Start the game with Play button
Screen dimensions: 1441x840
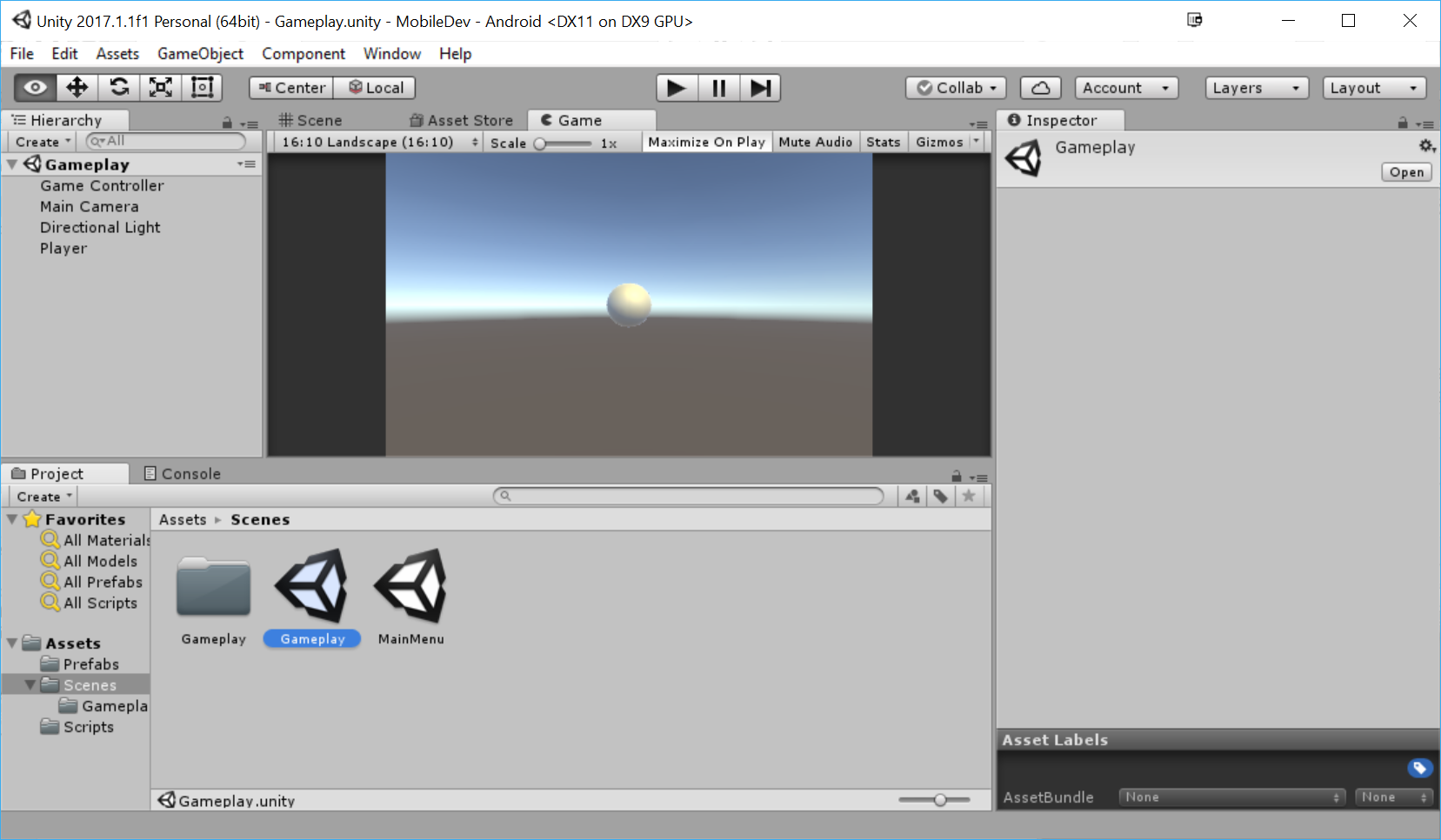click(677, 88)
